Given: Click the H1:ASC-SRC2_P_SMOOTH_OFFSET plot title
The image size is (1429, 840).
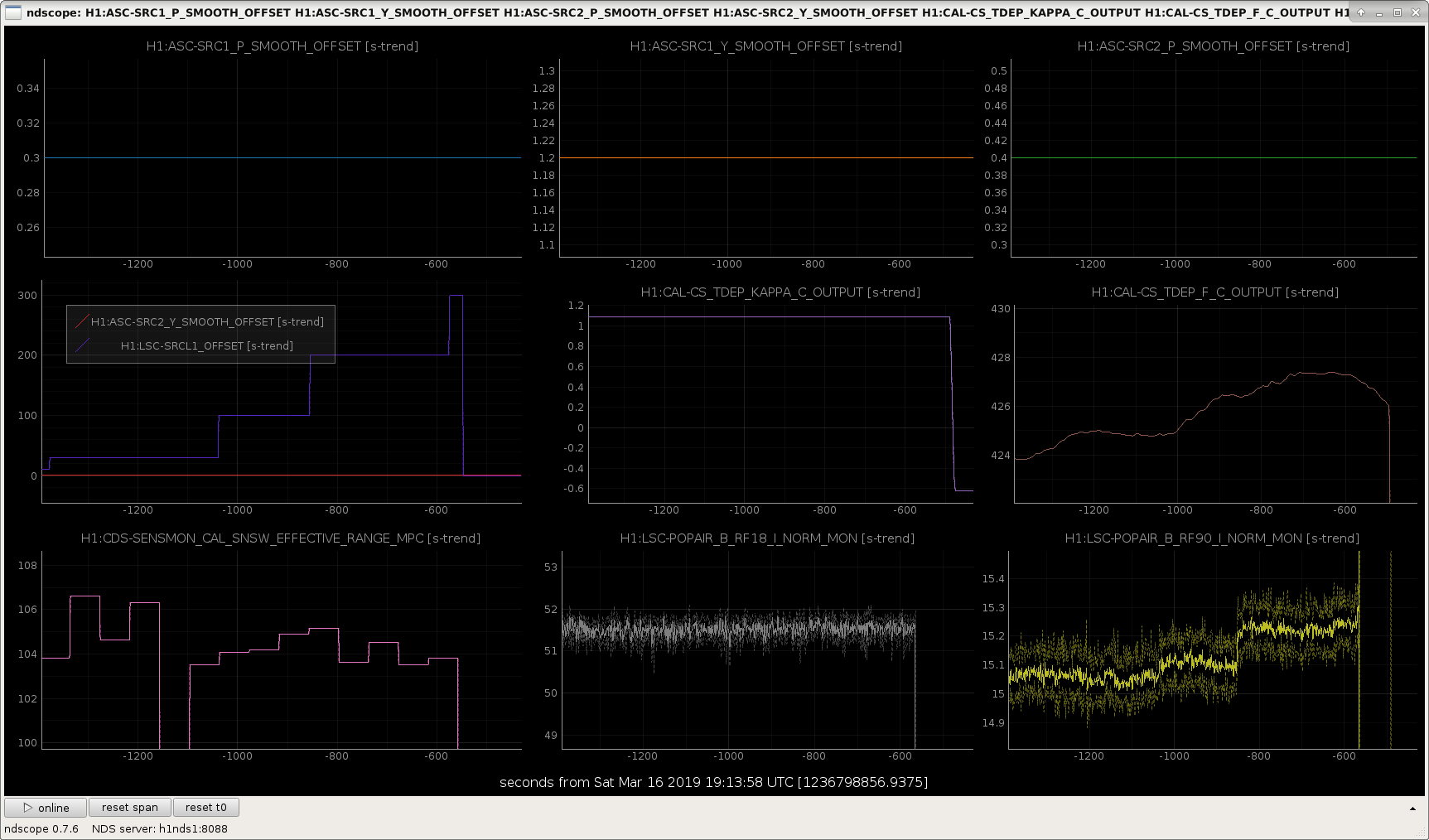Looking at the screenshot, I should click(x=1214, y=46).
